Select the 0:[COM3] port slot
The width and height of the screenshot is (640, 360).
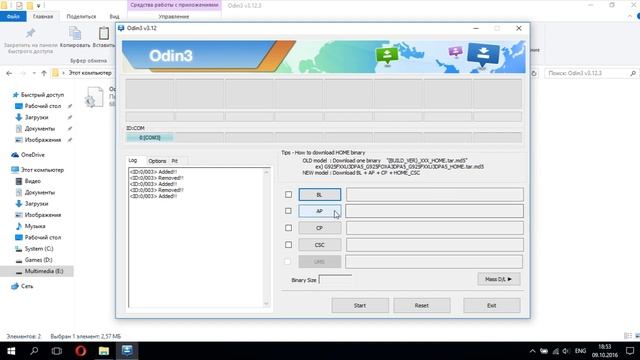150,138
